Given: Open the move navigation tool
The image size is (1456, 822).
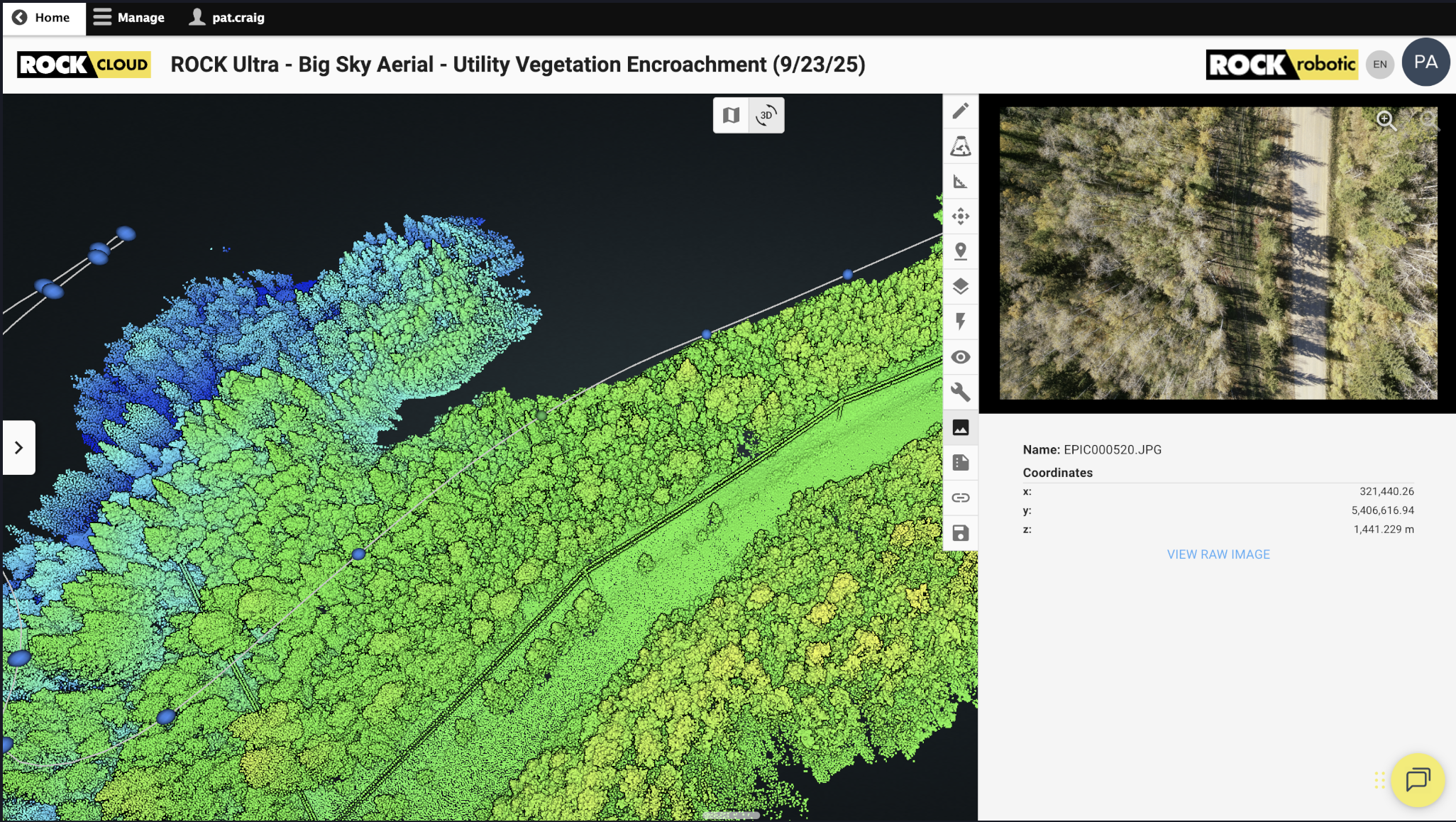Looking at the screenshot, I should 960,217.
